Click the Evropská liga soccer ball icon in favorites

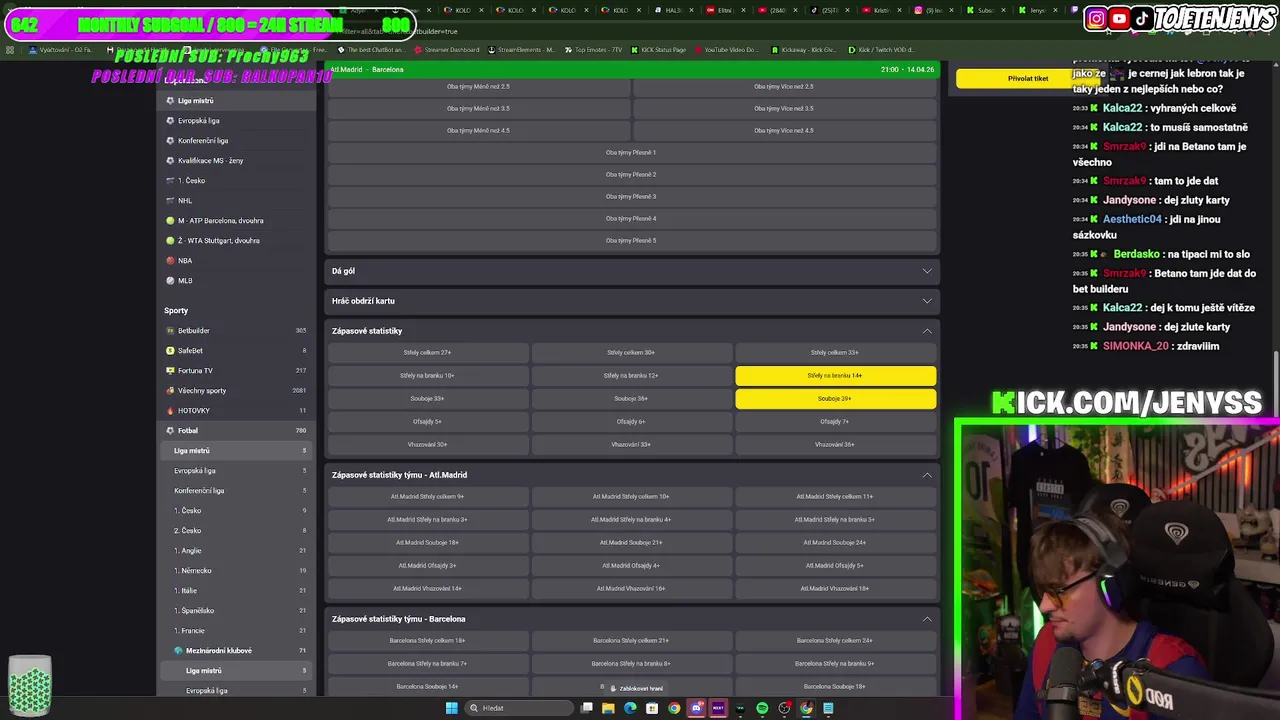170,121
